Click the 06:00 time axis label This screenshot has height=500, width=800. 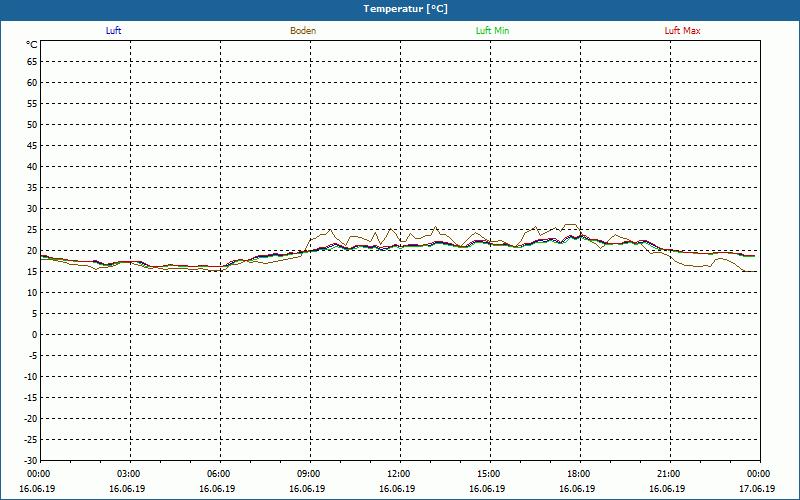(220, 474)
